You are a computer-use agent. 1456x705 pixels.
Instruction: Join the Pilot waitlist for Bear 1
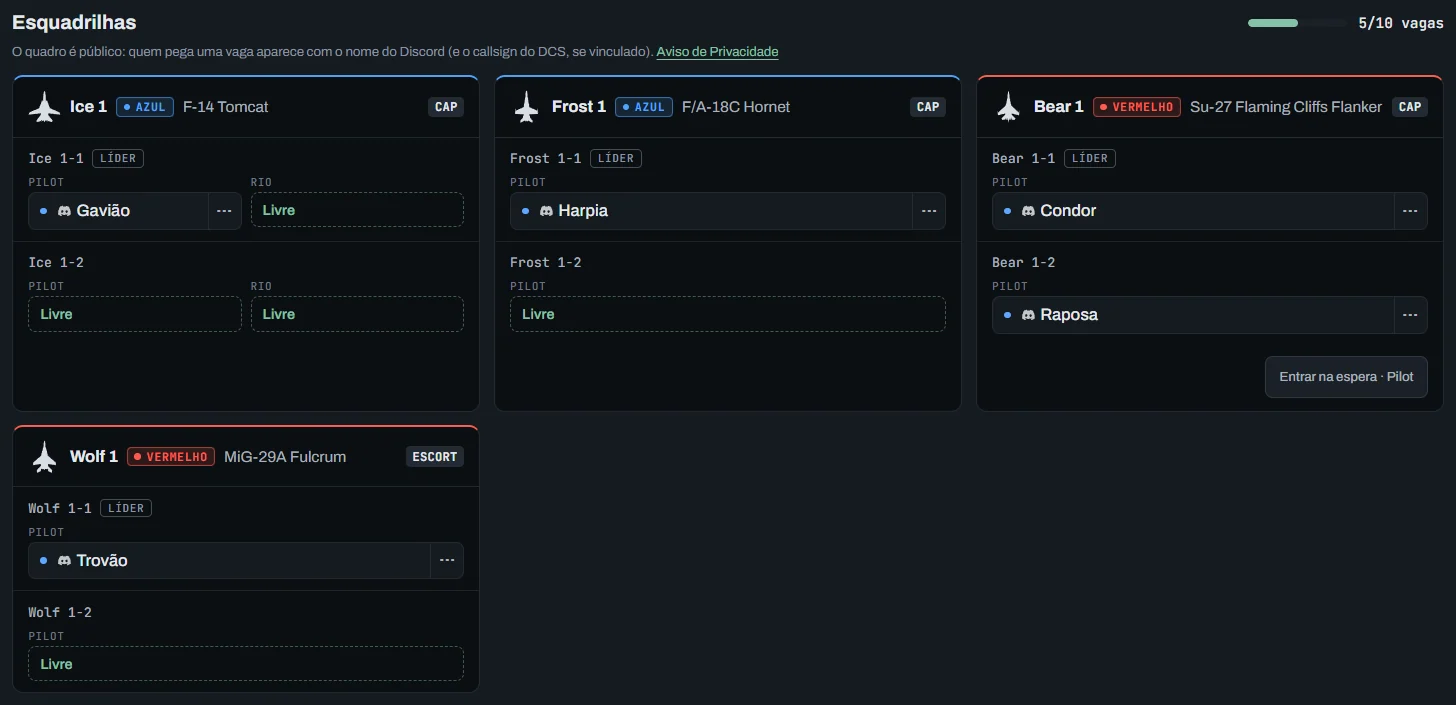(1346, 377)
